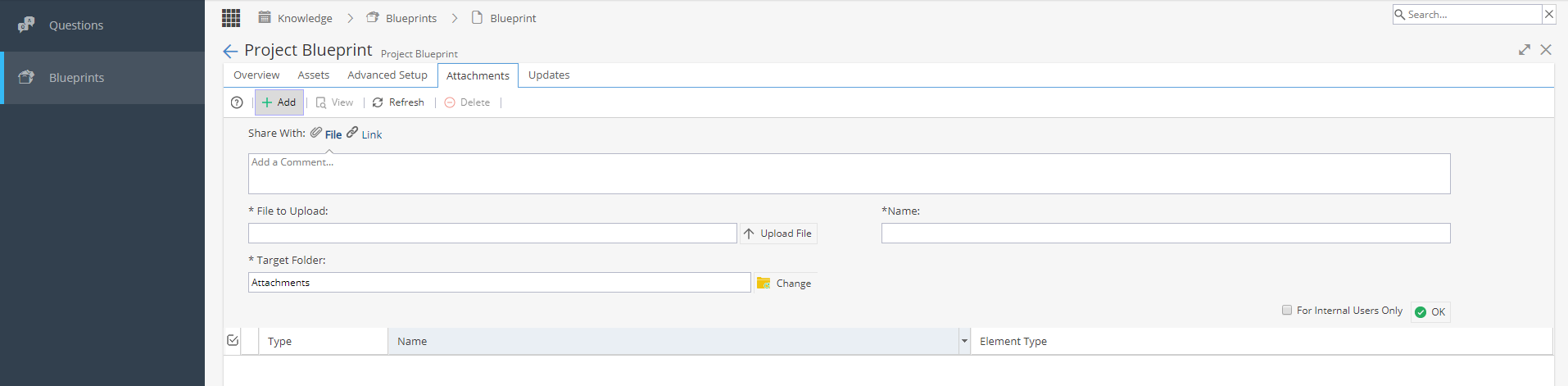Screen dimensions: 1568x386
Task: Confirm with the green OK button
Action: (1430, 311)
